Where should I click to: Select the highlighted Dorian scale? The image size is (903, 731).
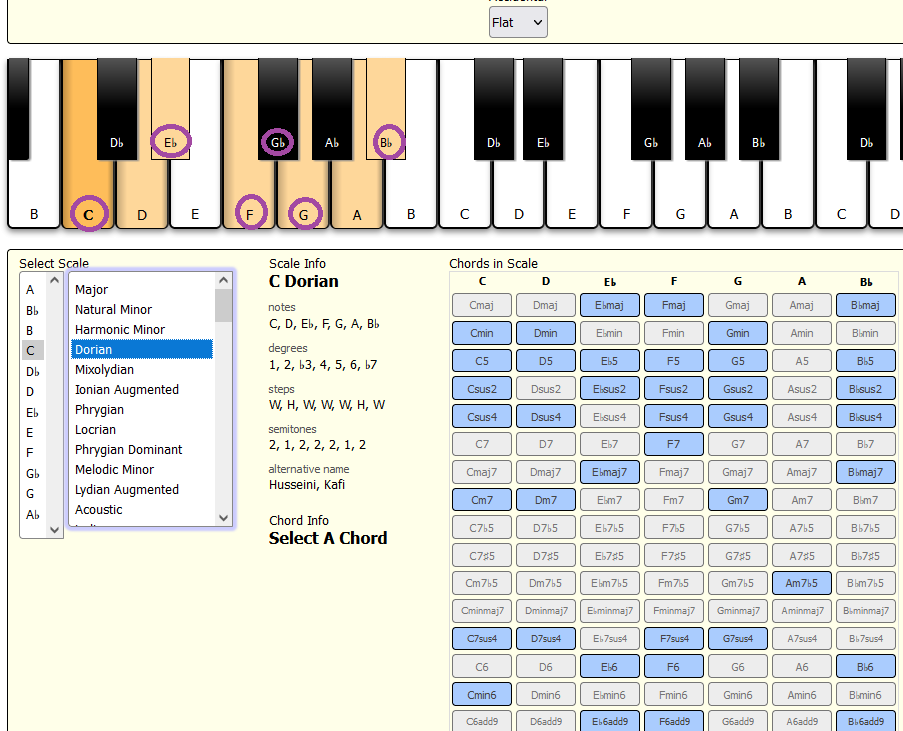tap(142, 350)
